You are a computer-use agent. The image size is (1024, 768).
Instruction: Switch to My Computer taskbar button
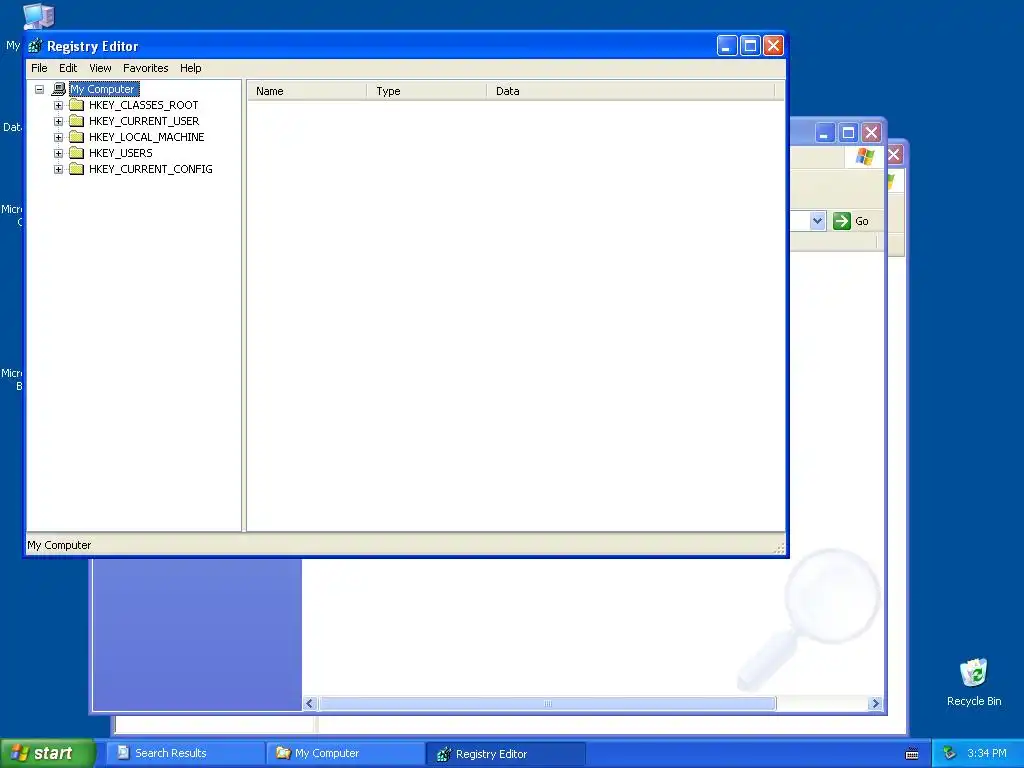point(345,753)
